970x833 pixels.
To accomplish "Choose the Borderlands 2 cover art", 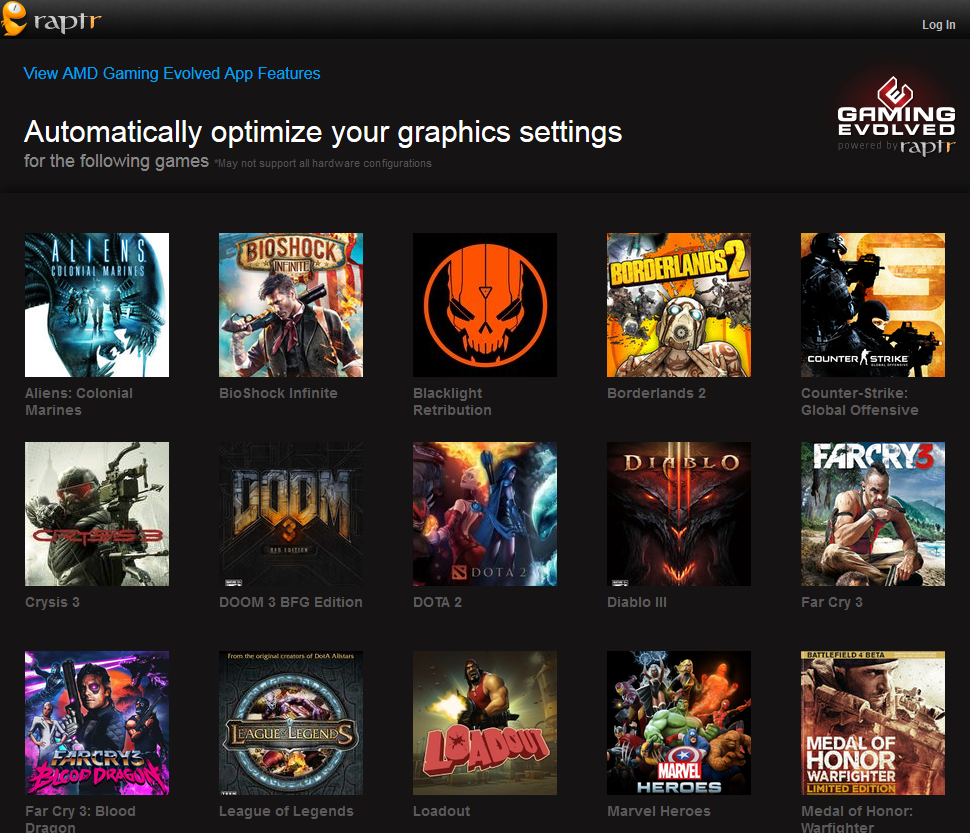I will 679,305.
